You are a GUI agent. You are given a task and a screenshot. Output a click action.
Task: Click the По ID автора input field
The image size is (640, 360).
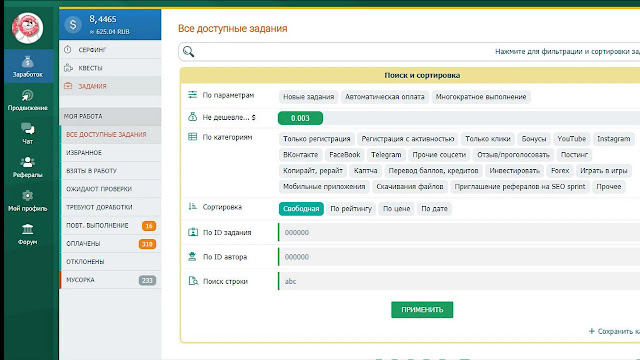pyautogui.click(x=459, y=257)
